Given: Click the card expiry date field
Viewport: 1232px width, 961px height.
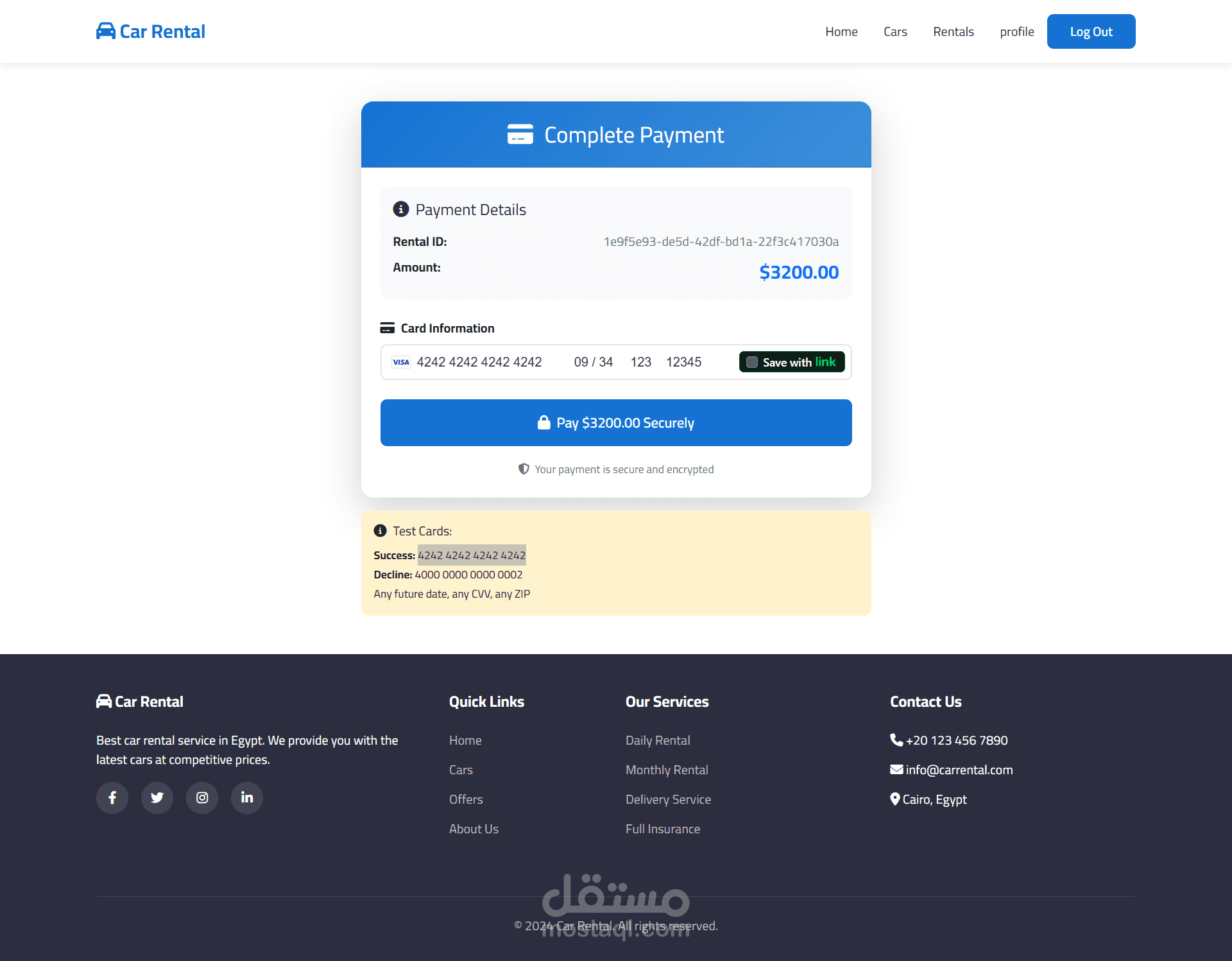Looking at the screenshot, I should click(593, 362).
